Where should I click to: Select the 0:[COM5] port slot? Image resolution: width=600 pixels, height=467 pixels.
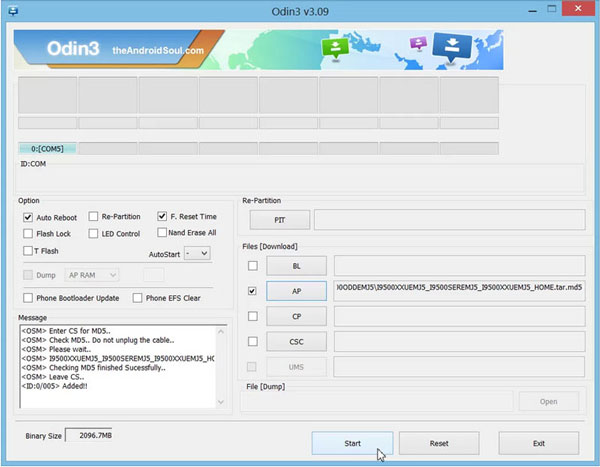(47, 149)
